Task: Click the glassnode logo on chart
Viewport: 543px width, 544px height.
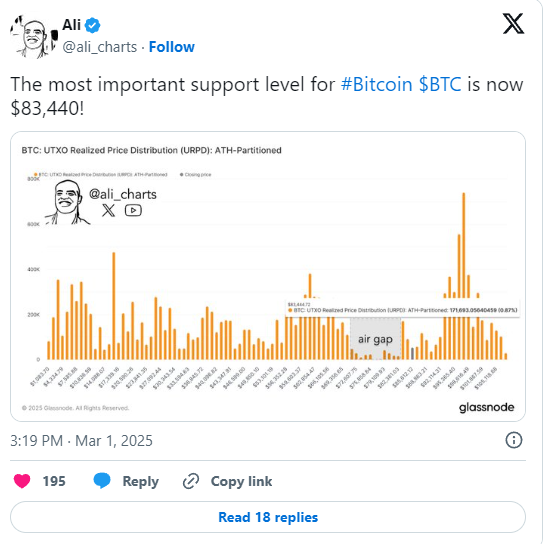Action: [486, 407]
